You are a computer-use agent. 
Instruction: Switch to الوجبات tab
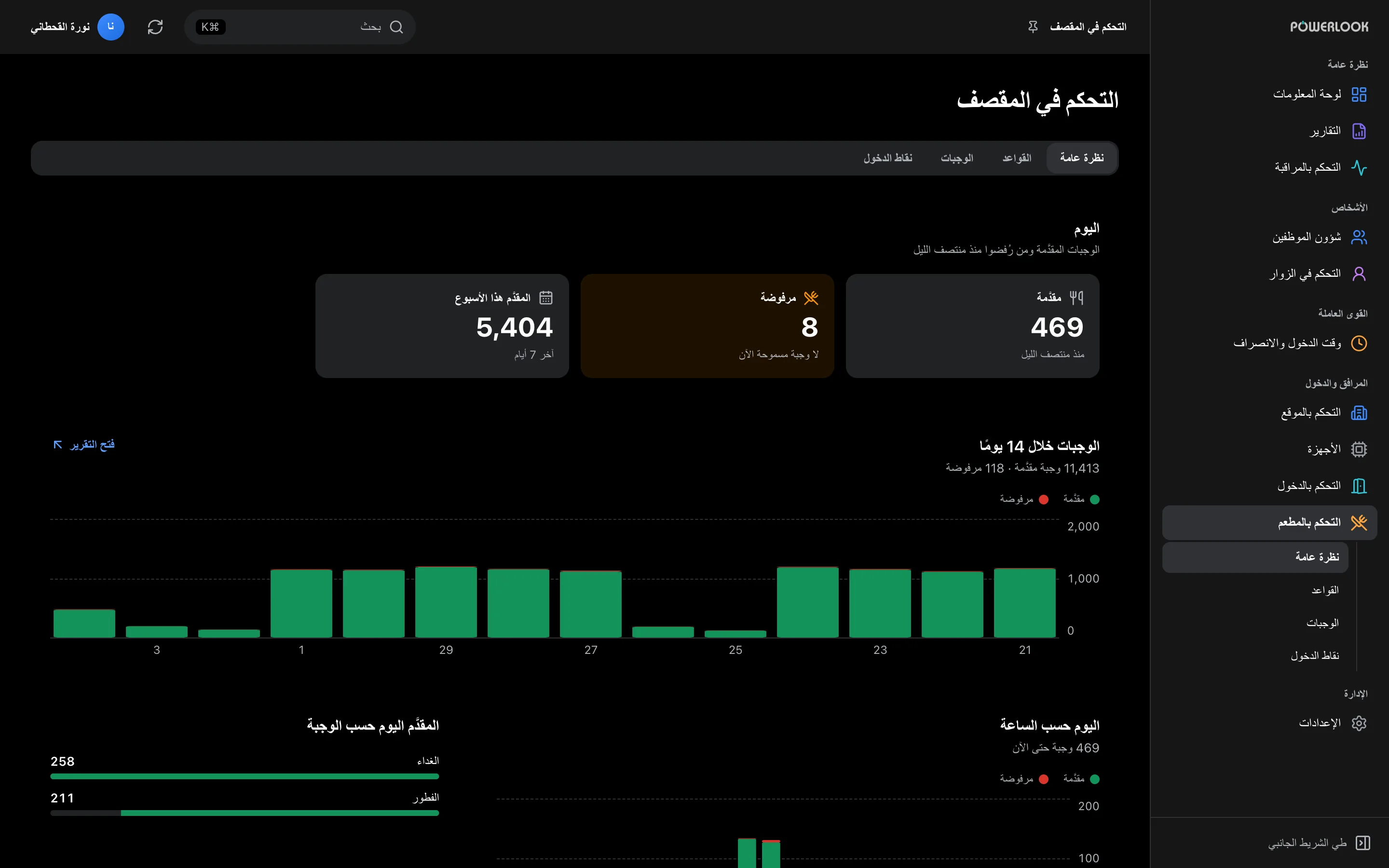coord(957,158)
